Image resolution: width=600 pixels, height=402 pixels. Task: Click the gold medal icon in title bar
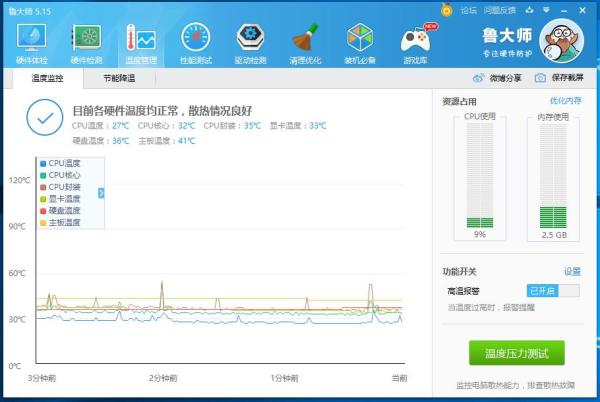coord(447,10)
